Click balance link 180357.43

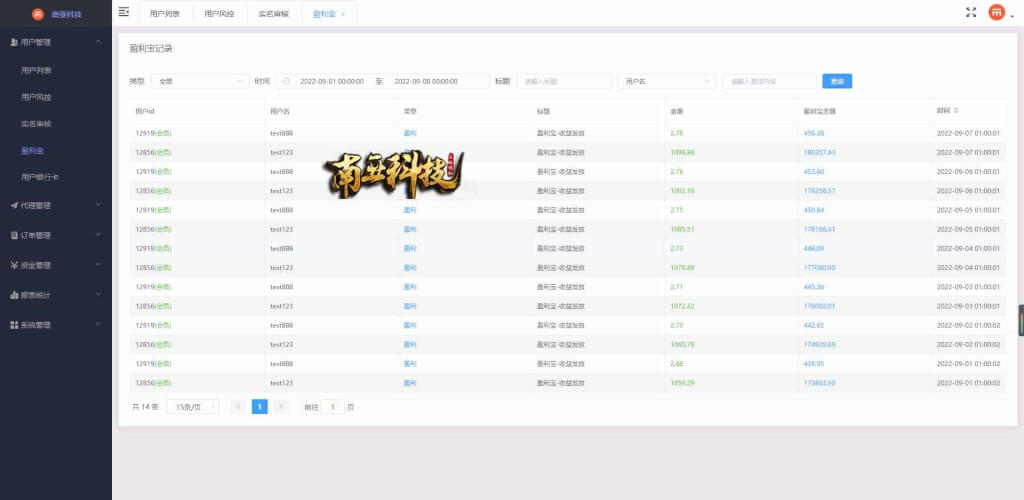click(x=819, y=152)
